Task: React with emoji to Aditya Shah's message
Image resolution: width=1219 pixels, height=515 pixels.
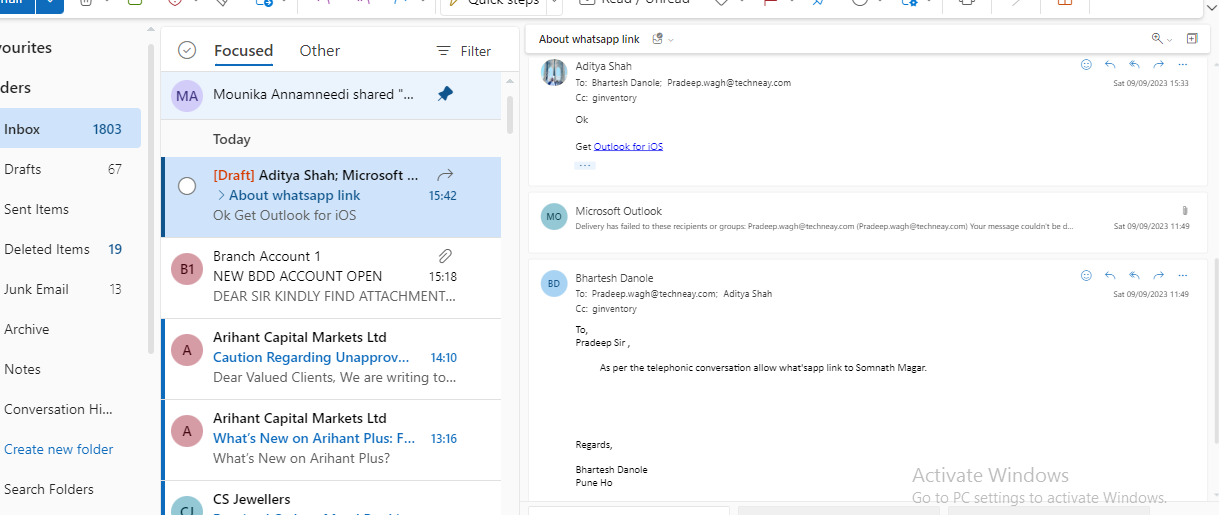Action: [1086, 65]
